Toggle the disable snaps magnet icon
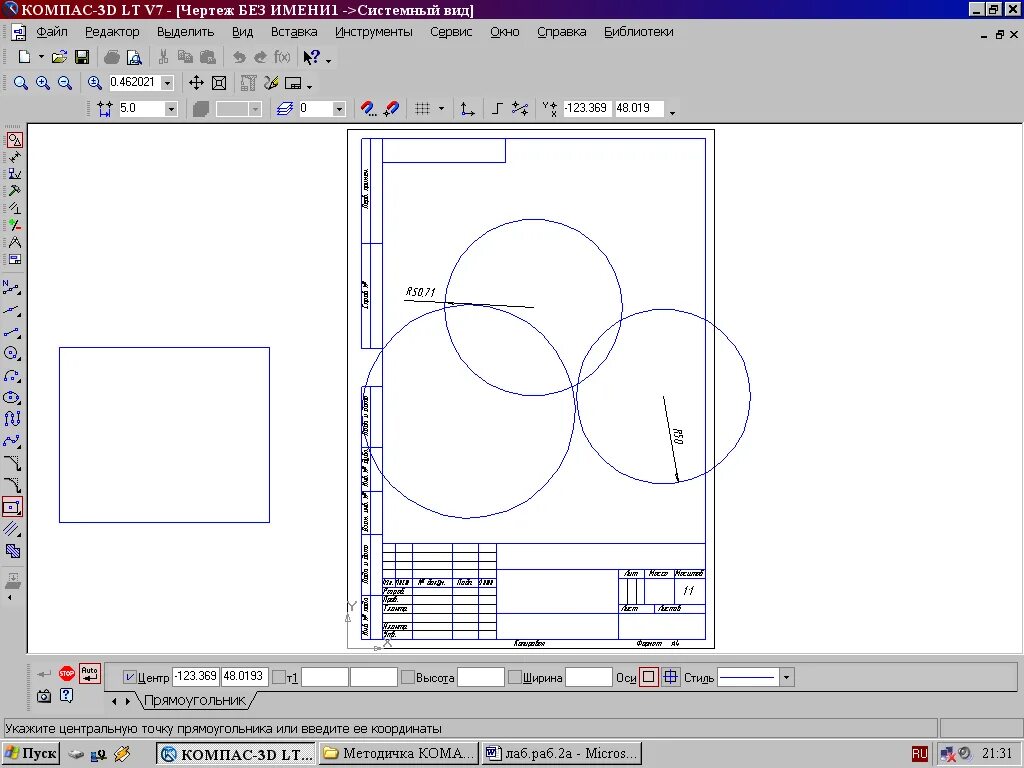This screenshot has width=1024, height=768. point(391,108)
